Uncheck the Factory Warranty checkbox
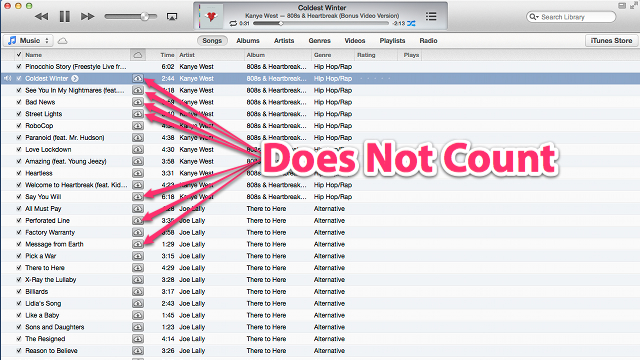This screenshot has height=360, width=640. click(18, 232)
